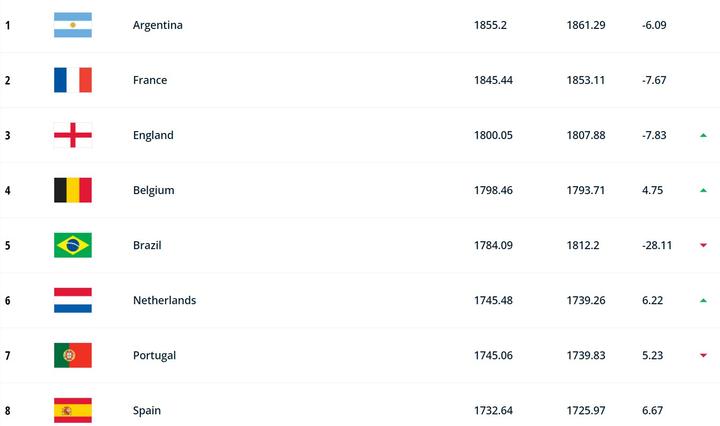Click Portugal's previous points value 1739.83
The width and height of the screenshot is (720, 426).
tap(586, 355)
